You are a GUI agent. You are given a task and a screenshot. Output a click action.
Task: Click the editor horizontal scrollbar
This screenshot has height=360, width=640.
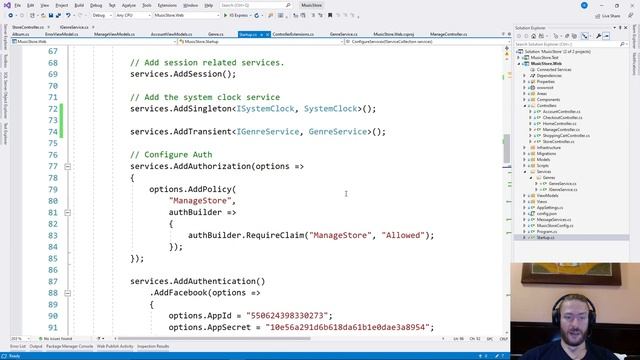click(x=214, y=339)
